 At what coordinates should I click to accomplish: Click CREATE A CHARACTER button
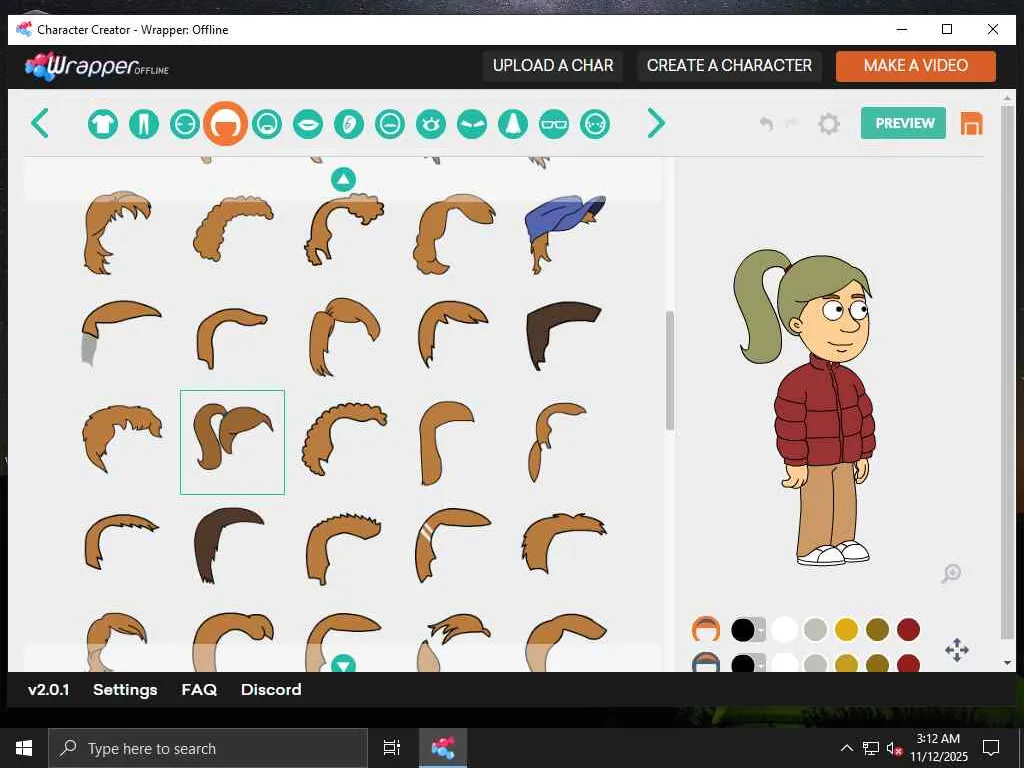[729, 65]
